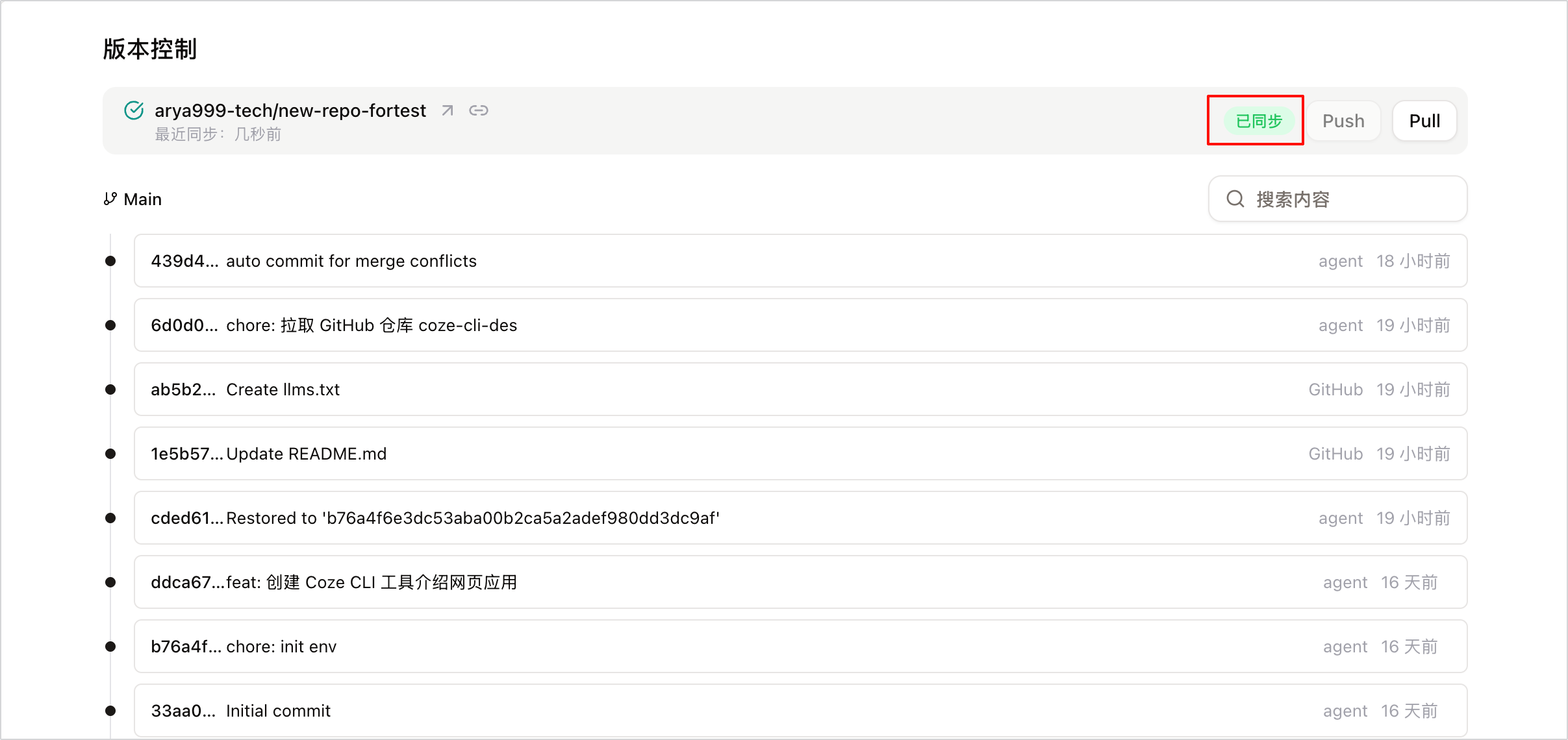
Task: Open the Restored to b76a4f6e commit entry
Action: click(800, 518)
